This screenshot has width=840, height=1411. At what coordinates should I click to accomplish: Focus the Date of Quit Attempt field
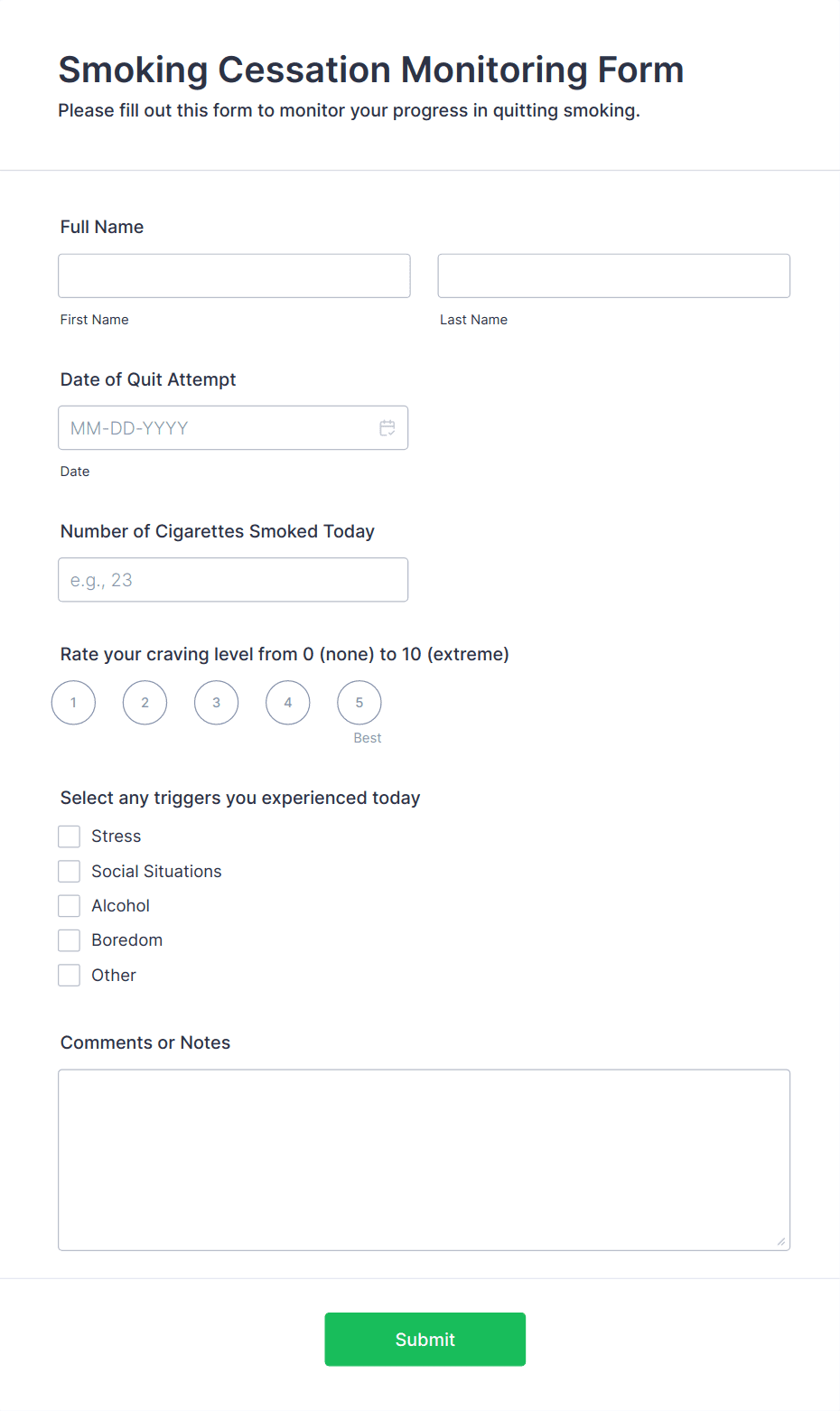217,428
